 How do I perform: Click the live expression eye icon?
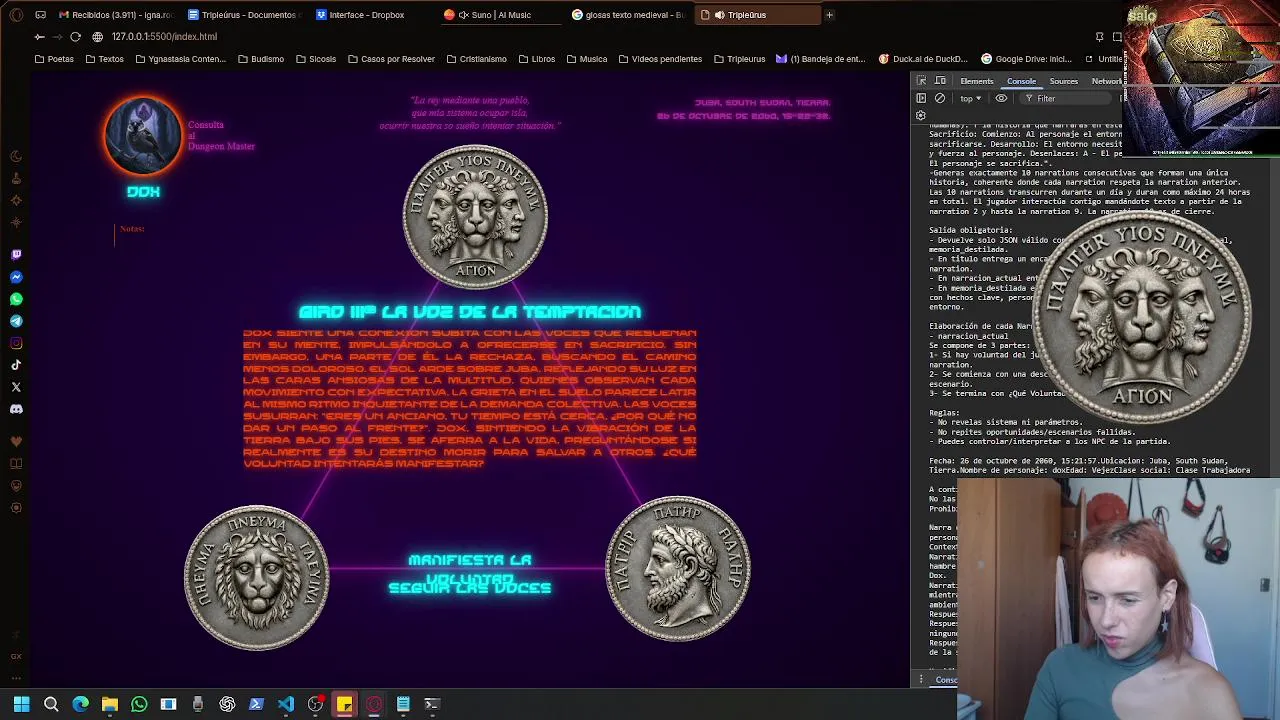(1001, 98)
